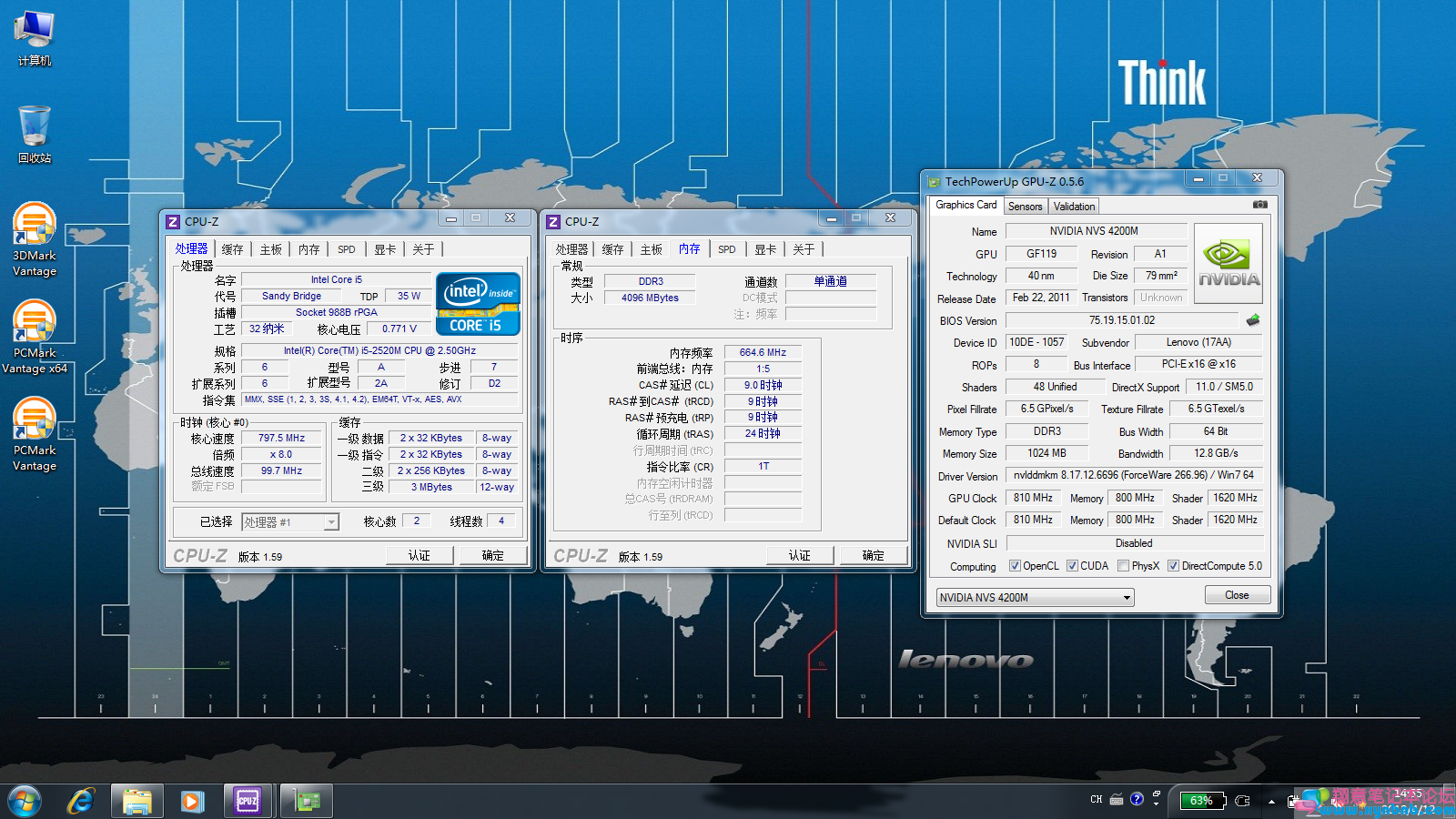Open Internet Explorer from the taskbar
Image resolution: width=1456 pixels, height=819 pixels.
82,801
